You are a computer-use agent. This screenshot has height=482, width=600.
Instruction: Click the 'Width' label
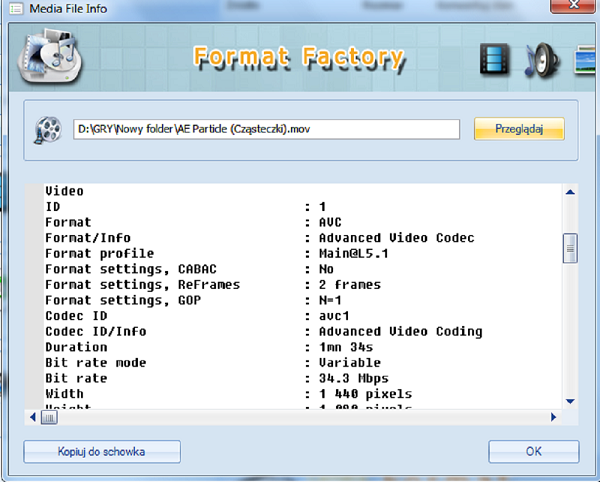click(64, 394)
